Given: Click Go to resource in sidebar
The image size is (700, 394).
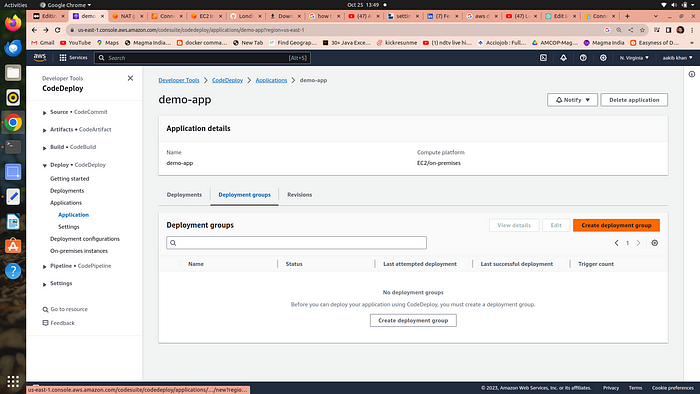Looking at the screenshot, I should (x=65, y=309).
